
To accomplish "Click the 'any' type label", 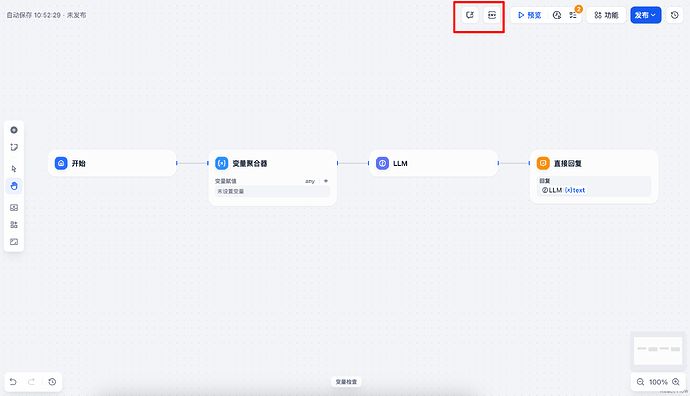I will (x=310, y=181).
